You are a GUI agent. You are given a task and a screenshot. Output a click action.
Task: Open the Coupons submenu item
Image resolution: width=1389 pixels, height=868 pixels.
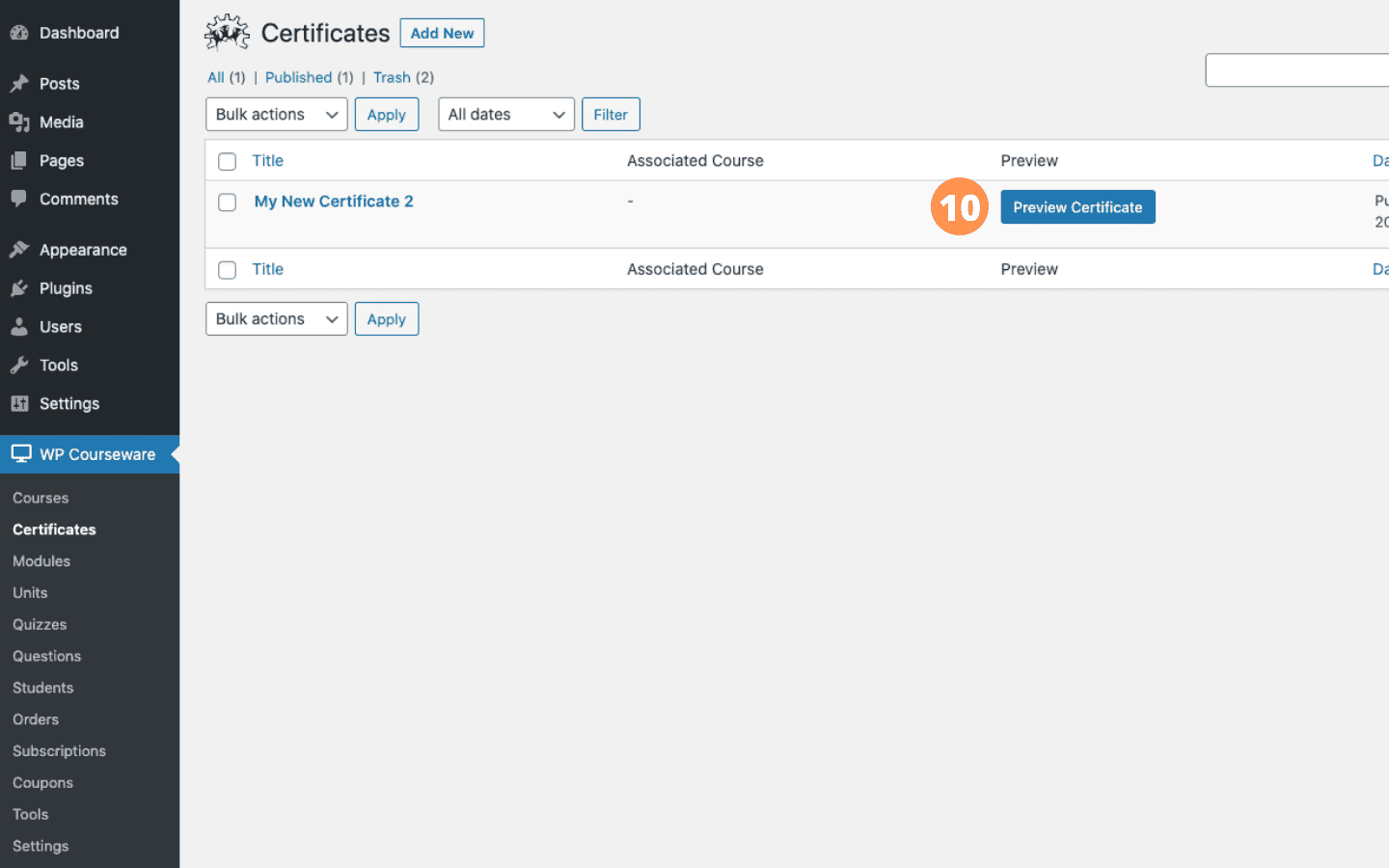pos(42,783)
